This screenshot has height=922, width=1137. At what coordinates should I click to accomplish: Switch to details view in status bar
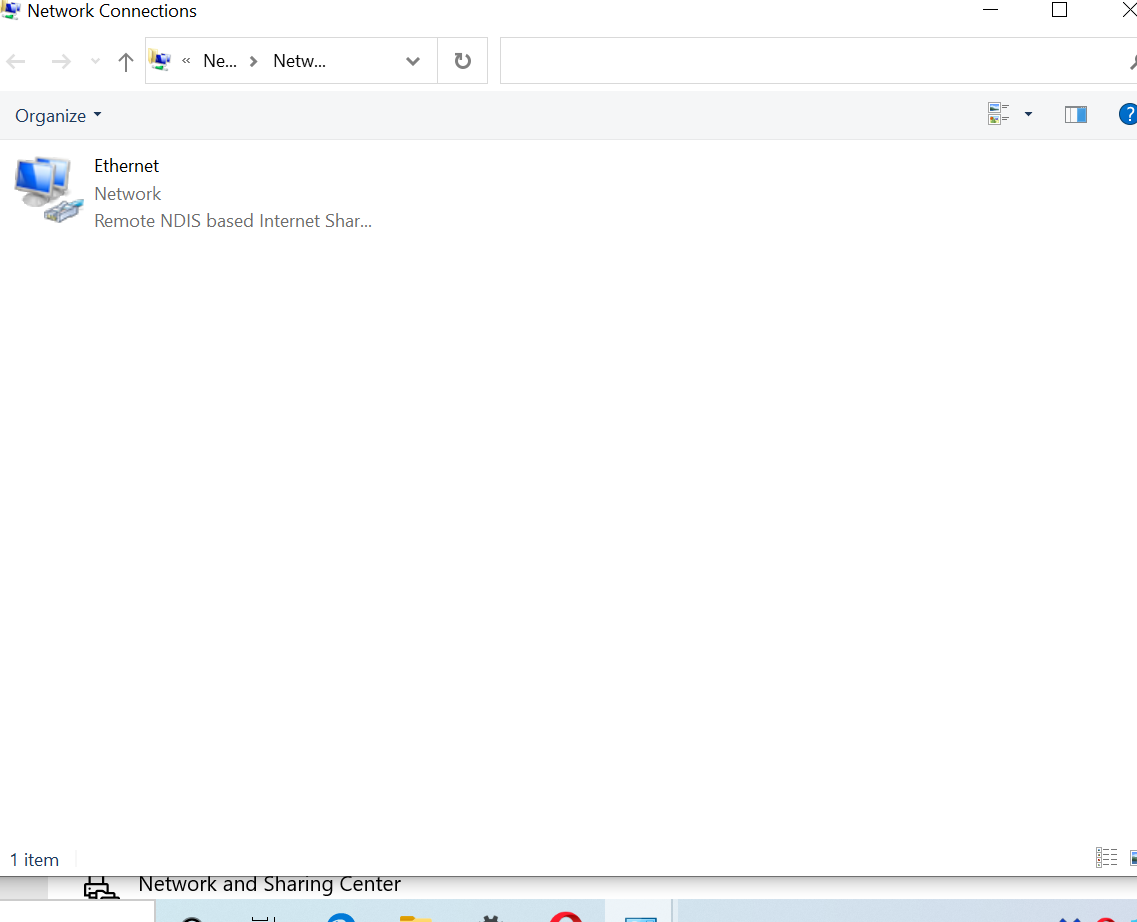(1106, 858)
